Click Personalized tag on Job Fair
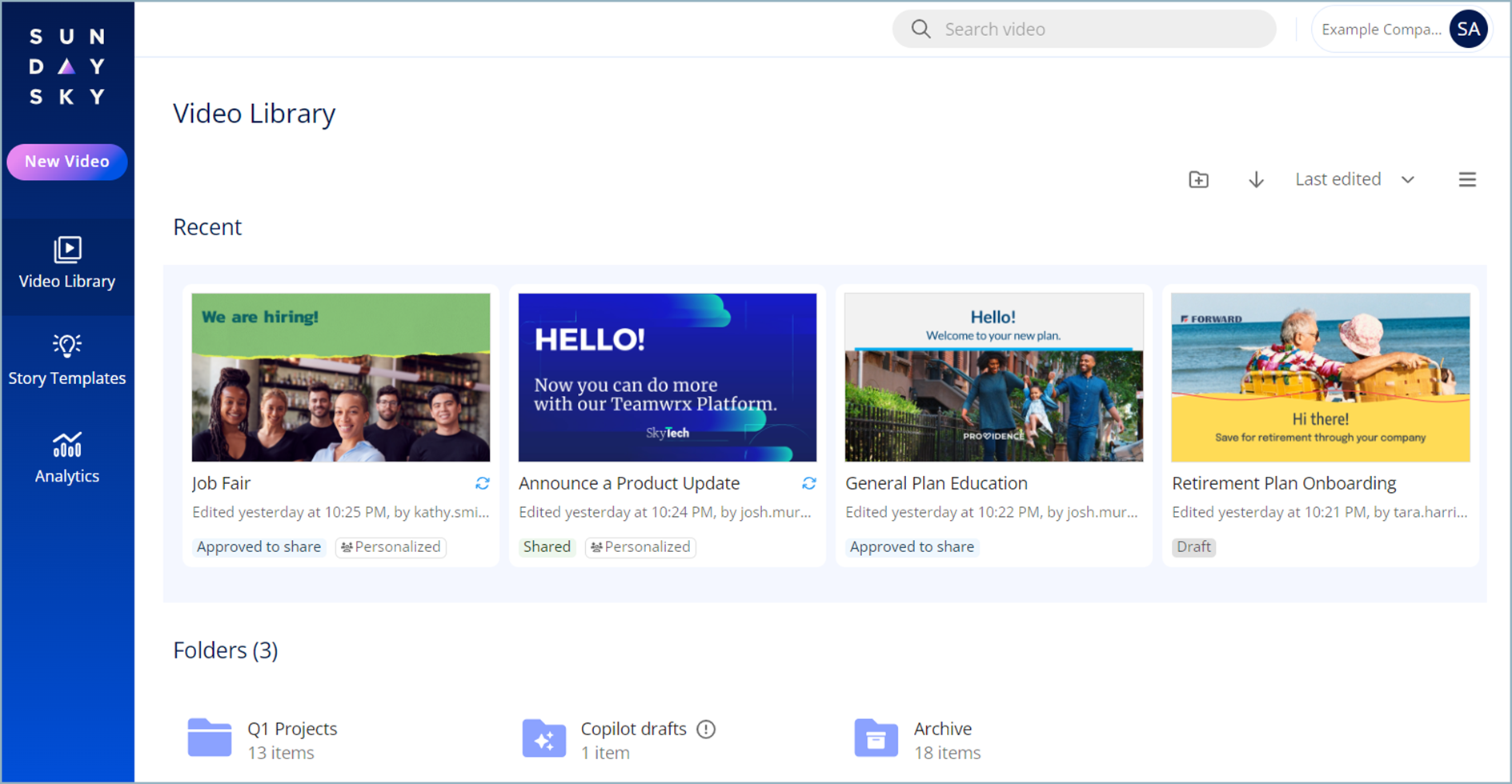The height and width of the screenshot is (784, 1512). point(391,547)
